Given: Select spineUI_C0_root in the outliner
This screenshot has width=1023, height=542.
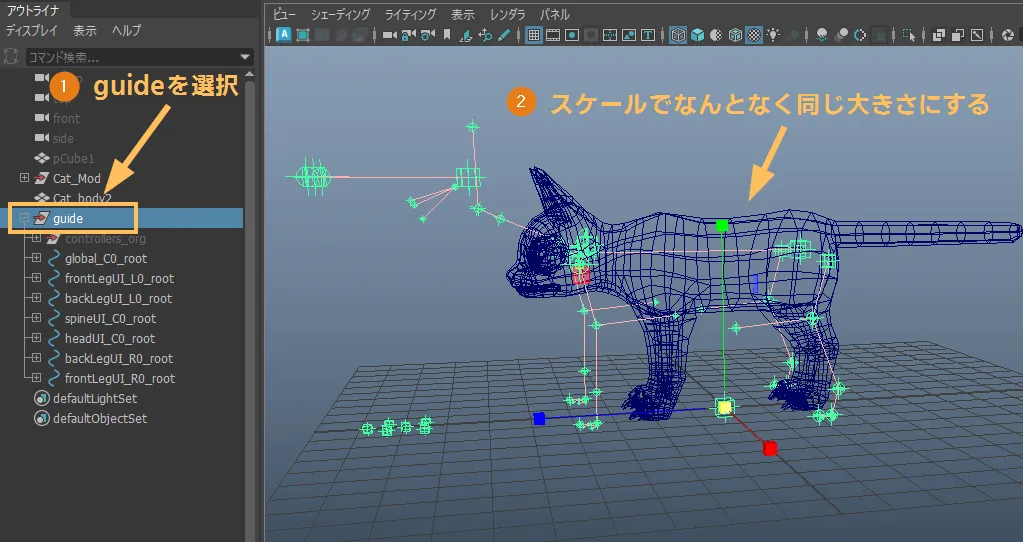Looking at the screenshot, I should pos(110,318).
